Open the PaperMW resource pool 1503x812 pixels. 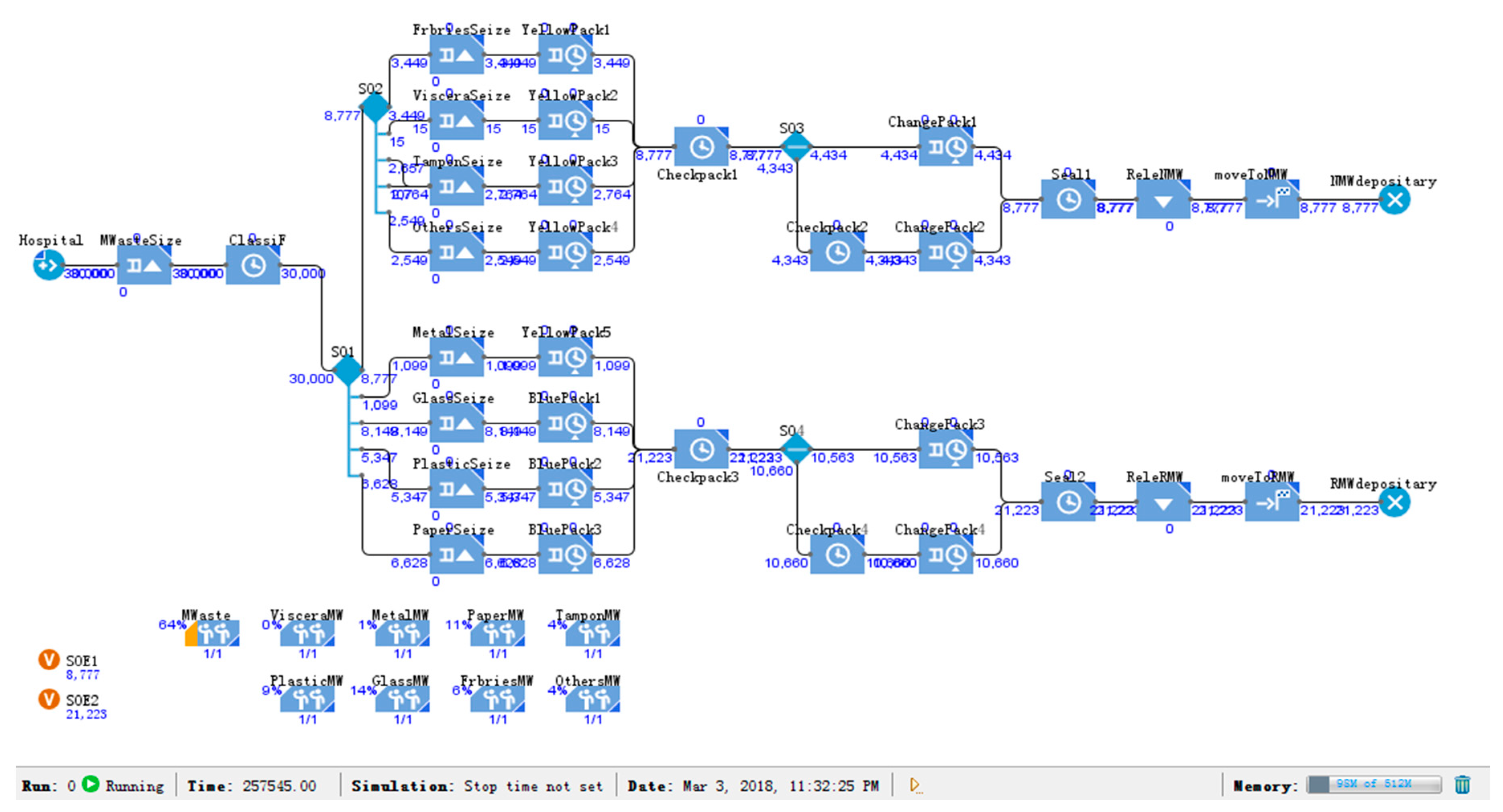498,633
